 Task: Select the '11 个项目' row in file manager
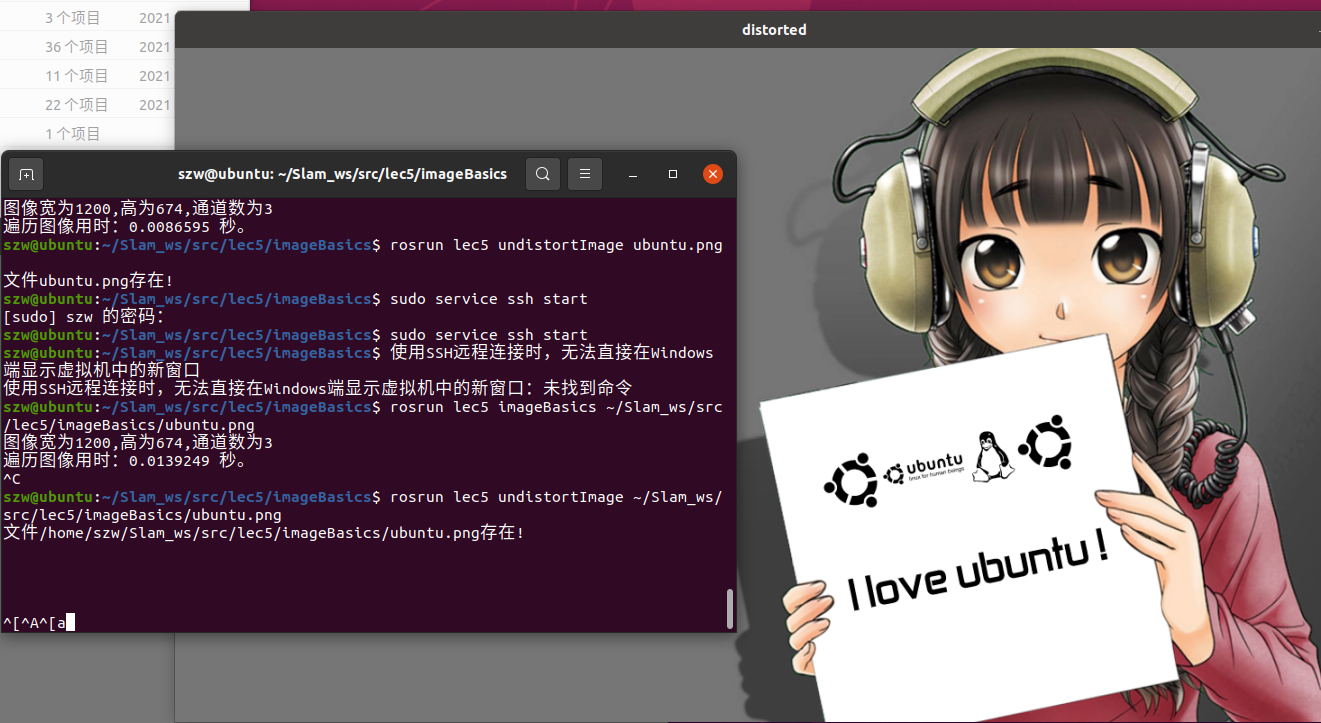(87, 75)
